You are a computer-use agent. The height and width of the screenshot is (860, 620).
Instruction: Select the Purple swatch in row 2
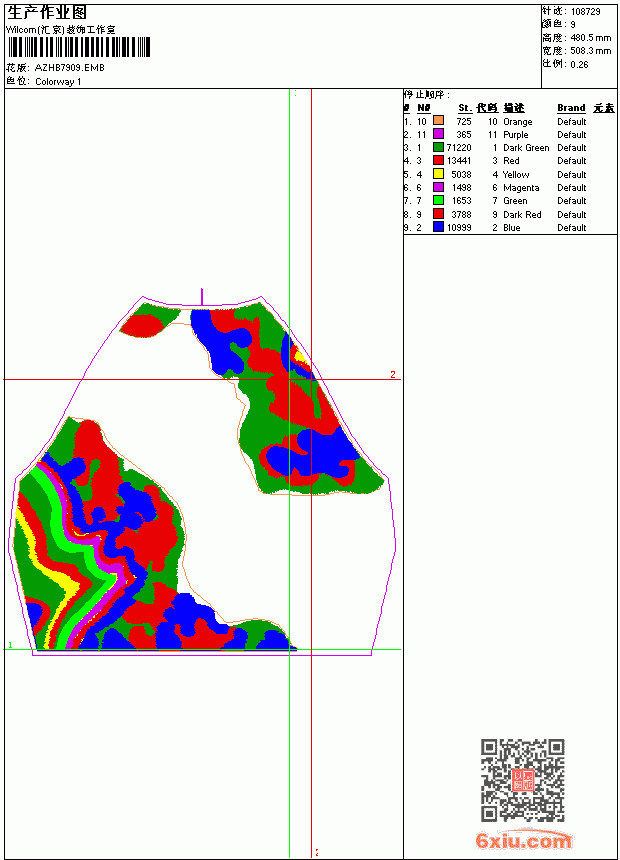[438, 134]
